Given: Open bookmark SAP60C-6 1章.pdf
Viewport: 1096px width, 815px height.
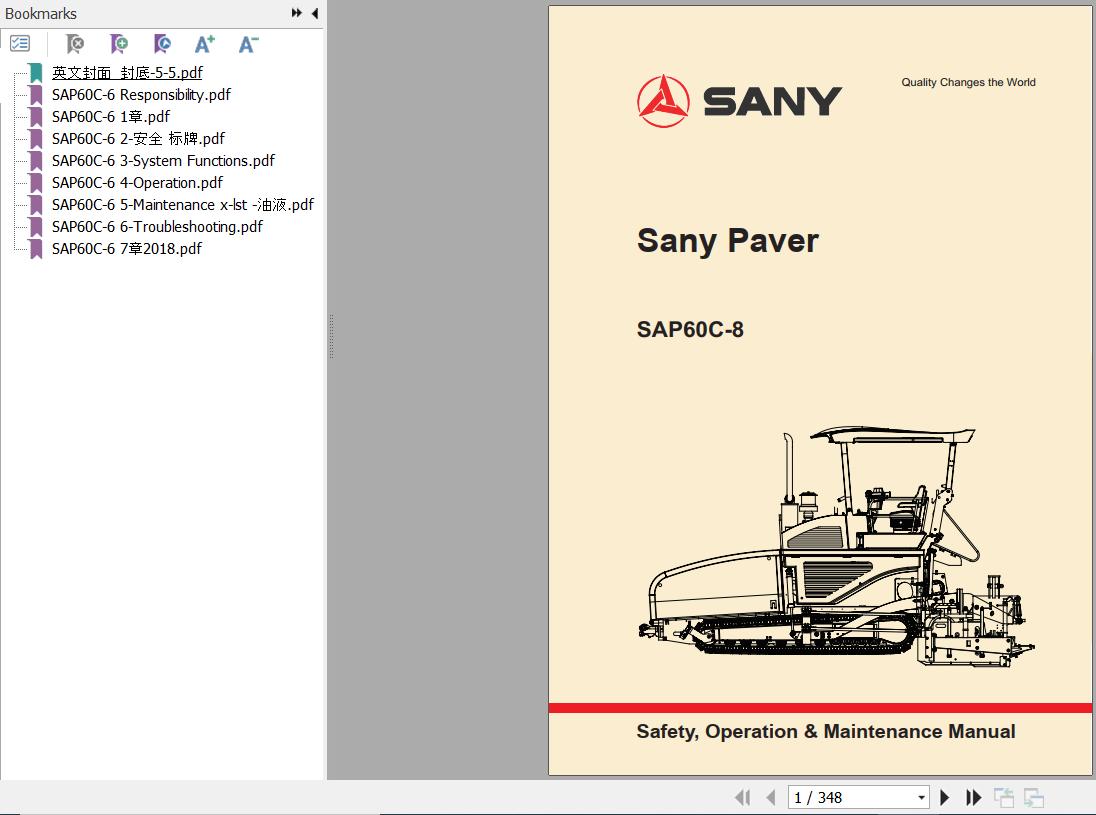Looking at the screenshot, I should pyautogui.click(x=110, y=117).
